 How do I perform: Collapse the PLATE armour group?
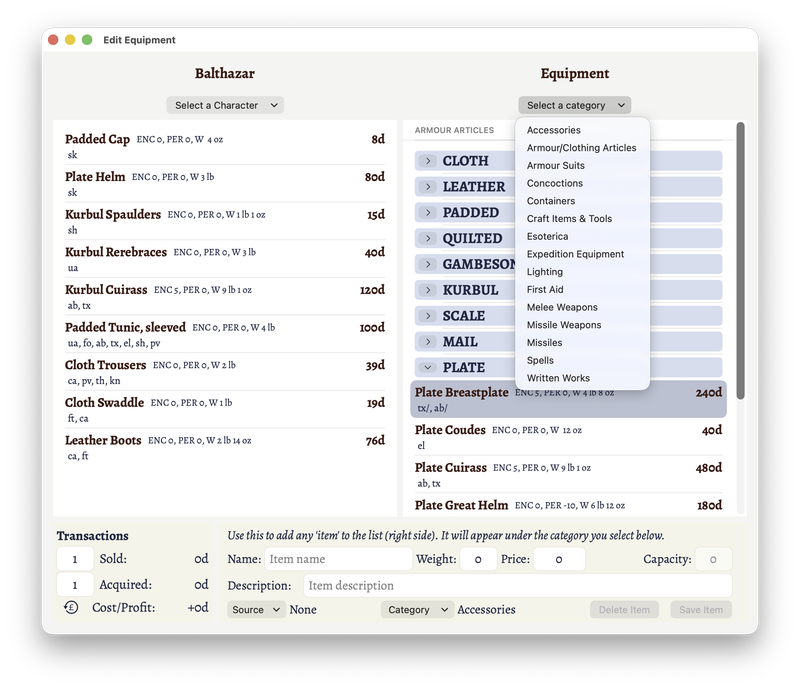[428, 368]
